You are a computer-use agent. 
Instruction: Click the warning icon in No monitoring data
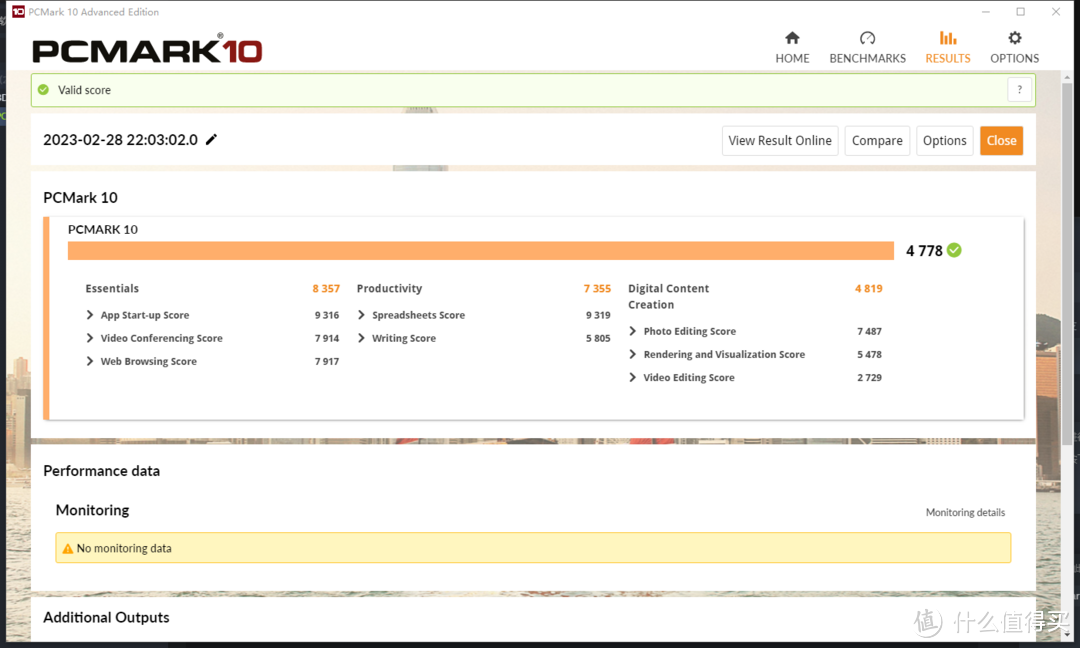[68, 549]
